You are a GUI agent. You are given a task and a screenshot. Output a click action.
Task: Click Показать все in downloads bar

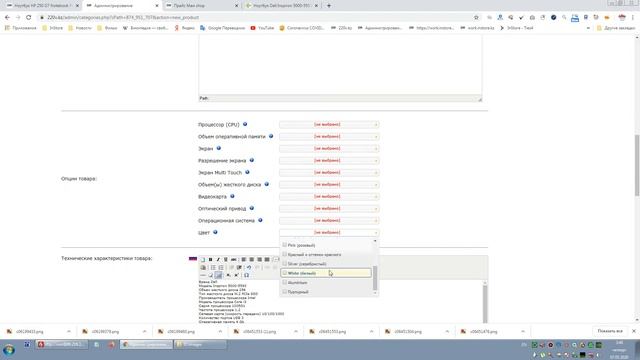click(x=610, y=331)
